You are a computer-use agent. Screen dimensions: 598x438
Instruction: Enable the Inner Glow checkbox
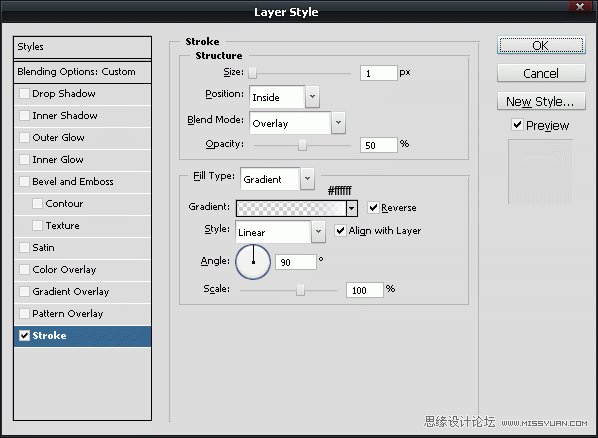click(24, 159)
